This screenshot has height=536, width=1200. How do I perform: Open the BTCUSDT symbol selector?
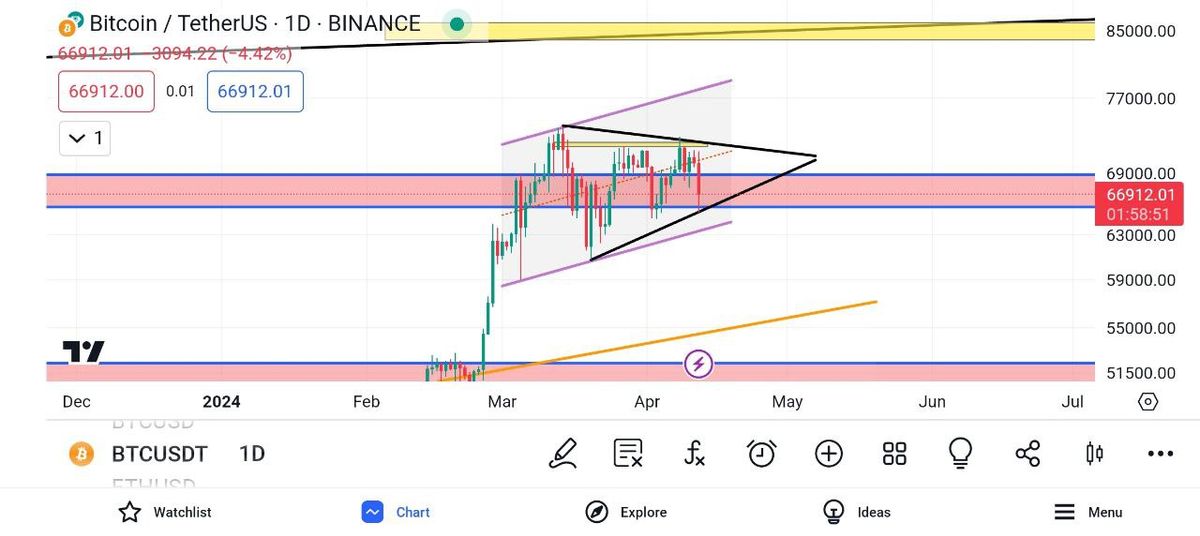point(159,454)
